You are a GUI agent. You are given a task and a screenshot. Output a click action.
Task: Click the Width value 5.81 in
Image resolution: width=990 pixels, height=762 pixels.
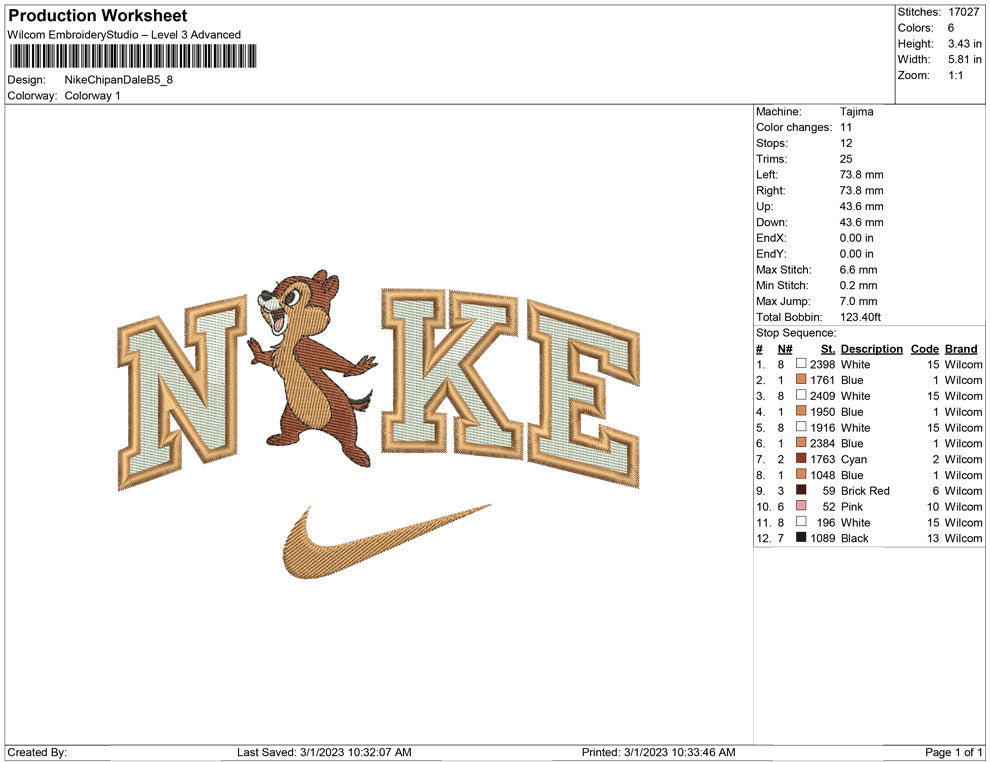(x=965, y=59)
